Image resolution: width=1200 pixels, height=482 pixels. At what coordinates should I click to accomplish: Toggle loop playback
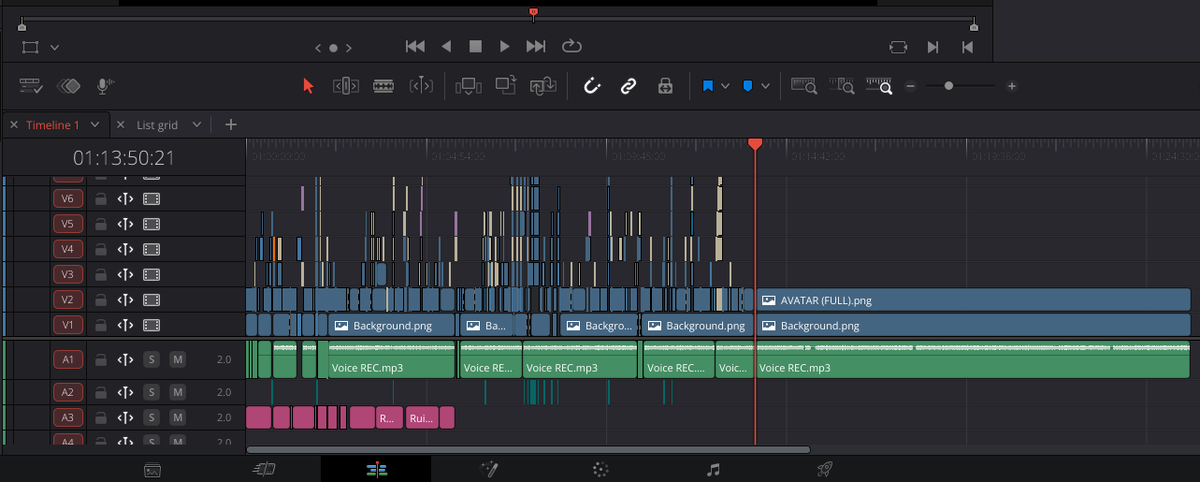pos(571,46)
